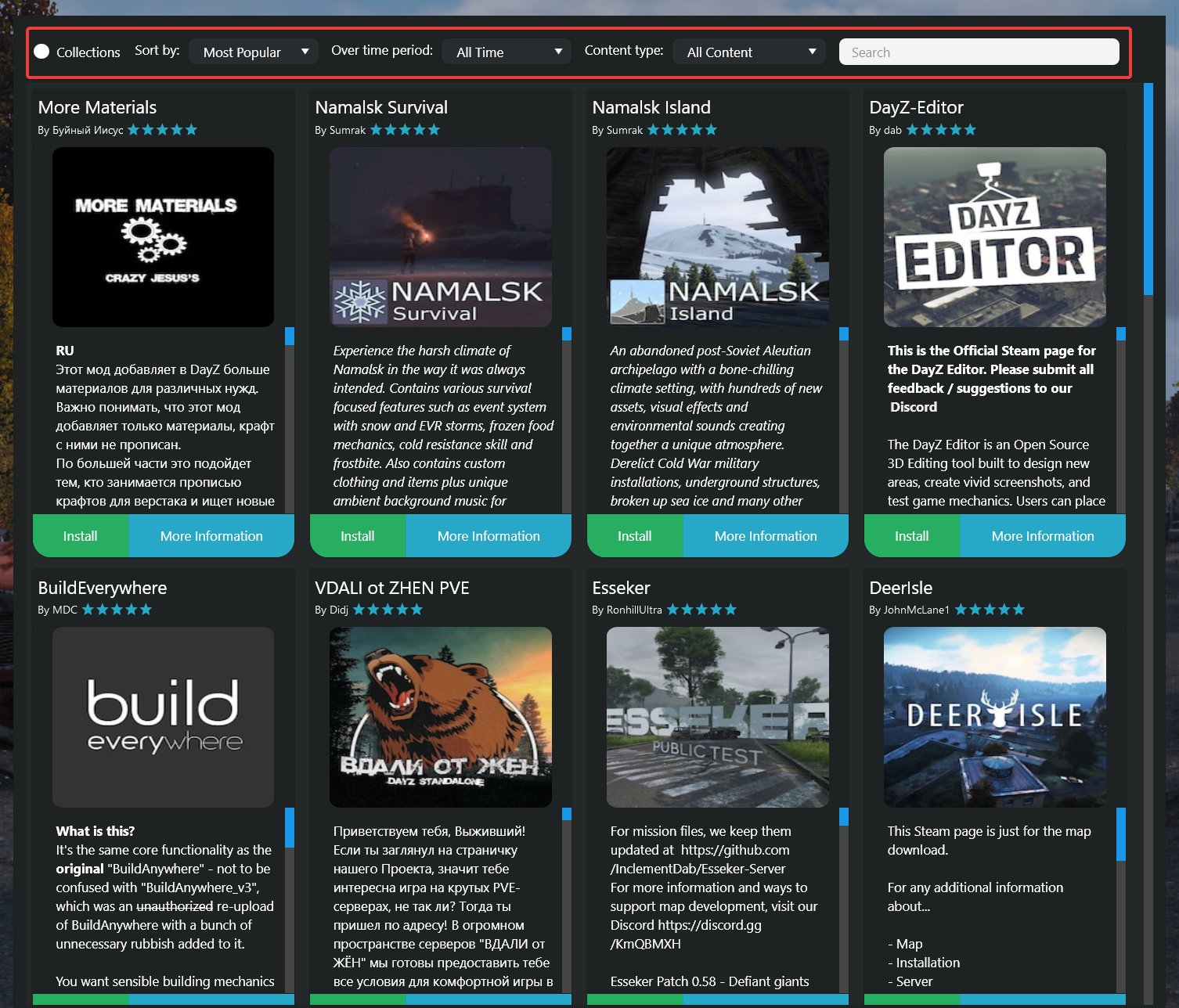
Task: Open the Sort by Most Popular dropdown
Action: (253, 52)
